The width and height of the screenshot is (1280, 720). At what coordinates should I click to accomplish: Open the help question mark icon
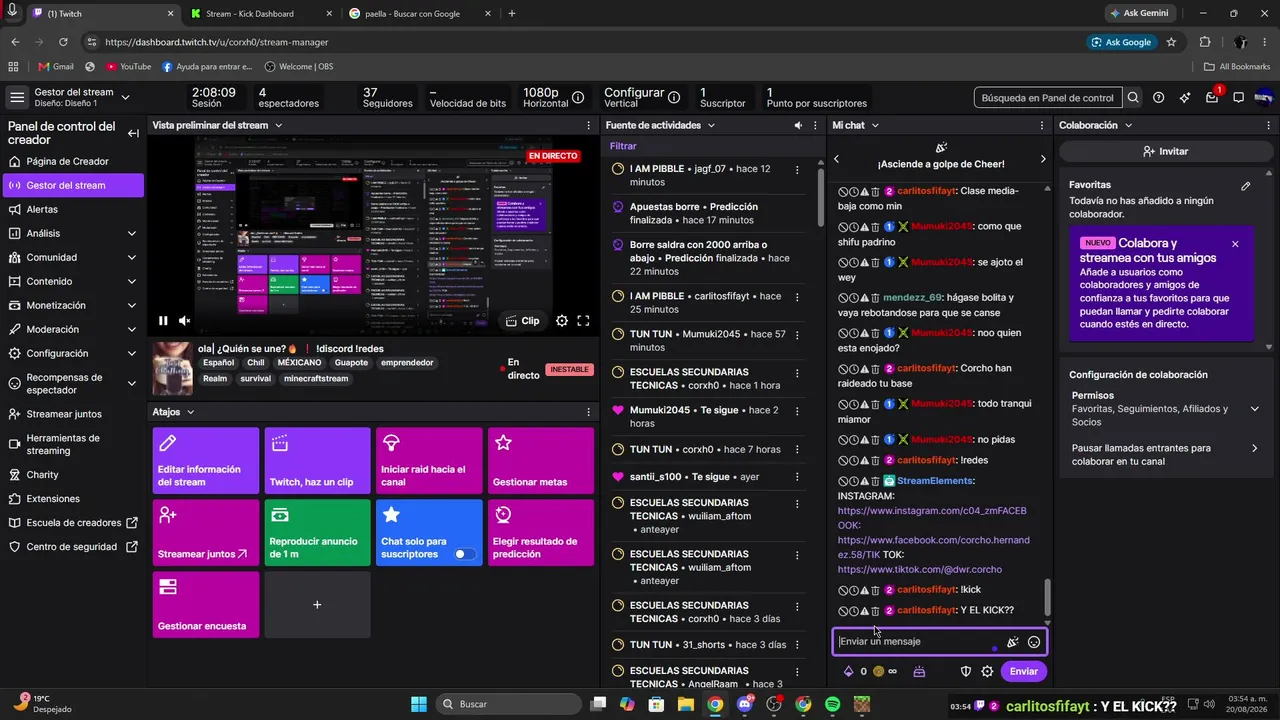coord(1158,98)
